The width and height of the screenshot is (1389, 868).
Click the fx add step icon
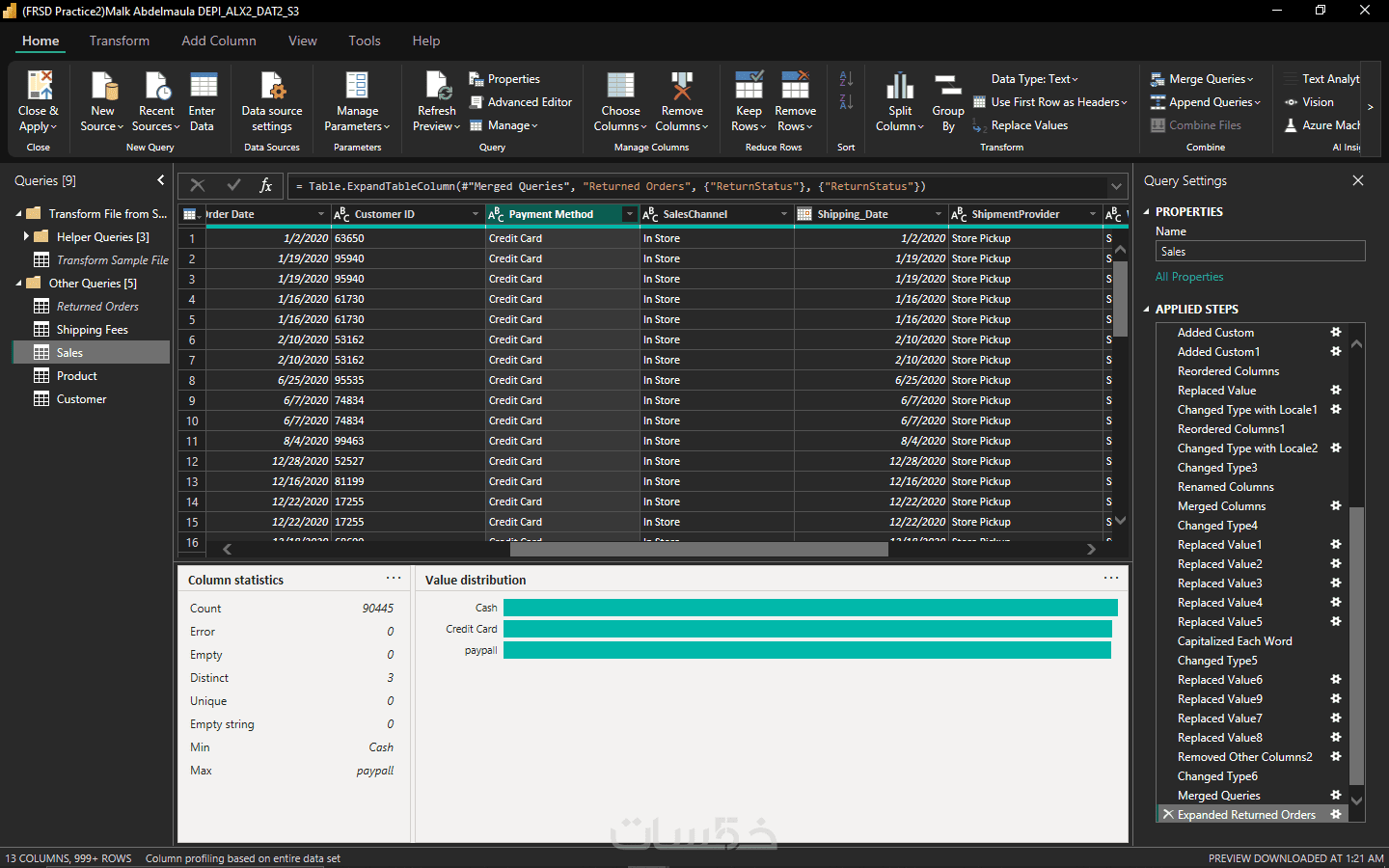click(x=266, y=185)
